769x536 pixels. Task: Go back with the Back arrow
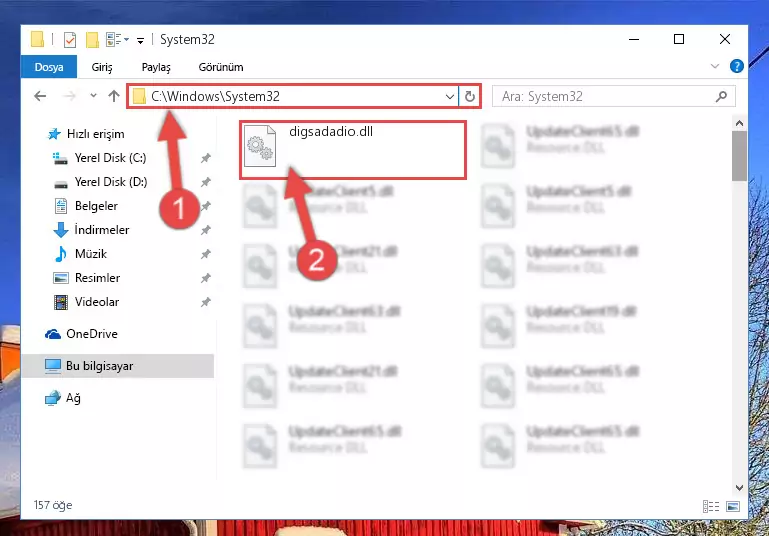point(40,96)
